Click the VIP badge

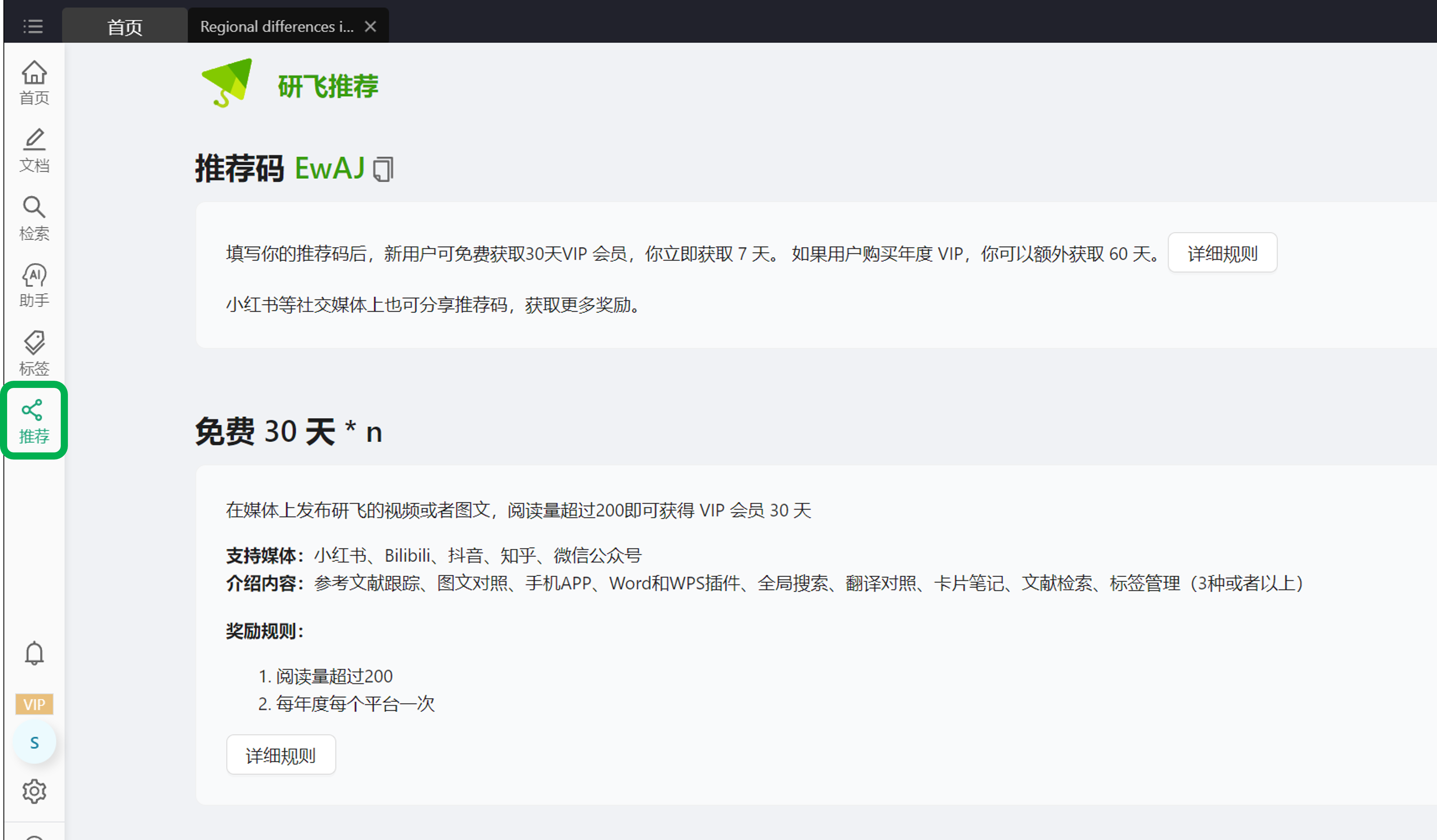tap(34, 704)
